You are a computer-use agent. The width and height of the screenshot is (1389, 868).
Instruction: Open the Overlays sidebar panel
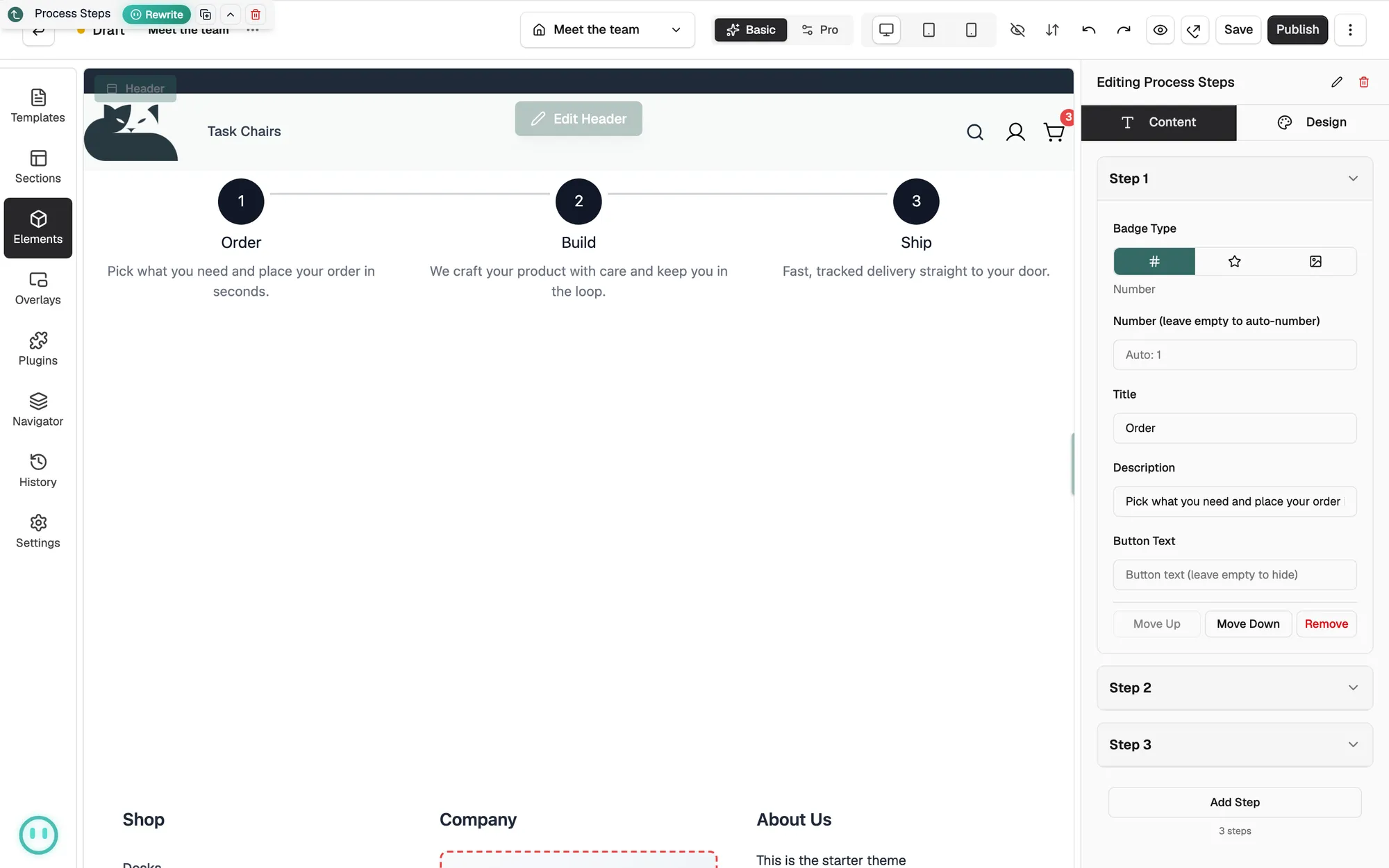pos(38,289)
